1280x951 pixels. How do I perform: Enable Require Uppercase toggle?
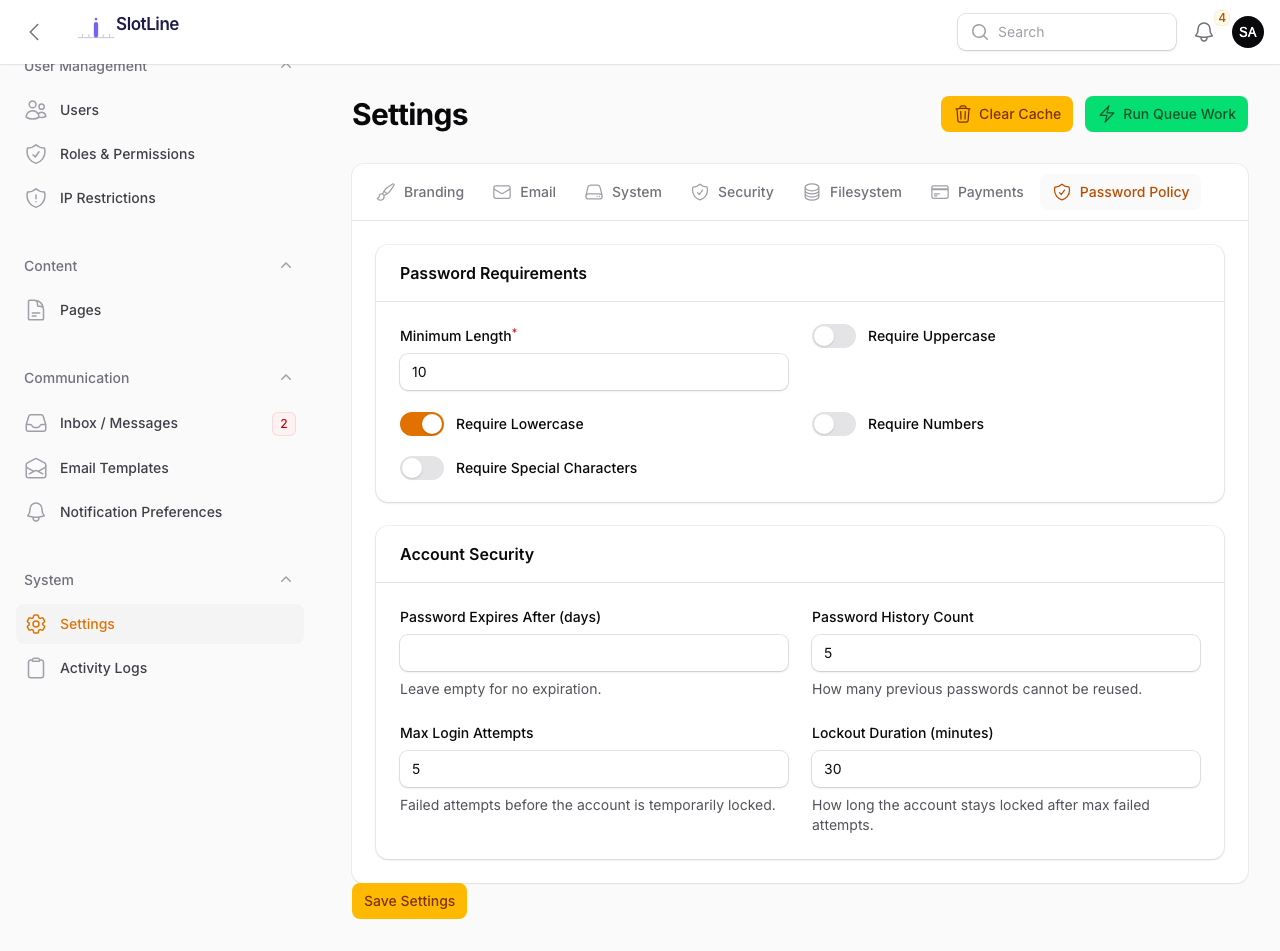[x=834, y=336]
